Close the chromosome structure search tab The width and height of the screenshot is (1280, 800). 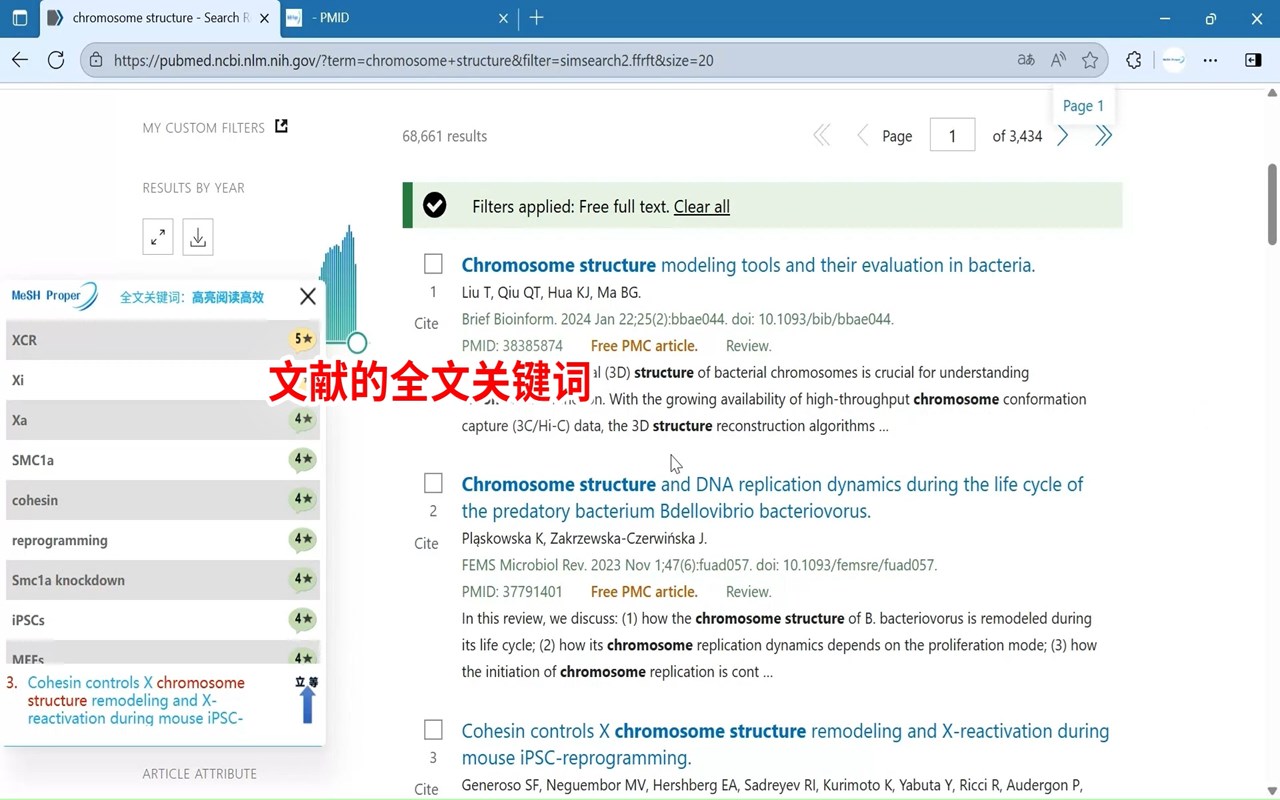264,18
